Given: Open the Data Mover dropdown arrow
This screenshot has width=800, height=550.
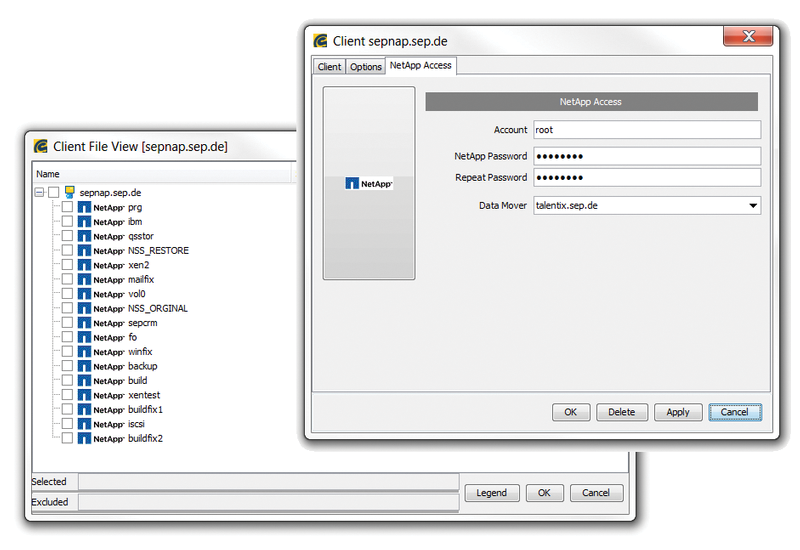Looking at the screenshot, I should [x=753, y=206].
